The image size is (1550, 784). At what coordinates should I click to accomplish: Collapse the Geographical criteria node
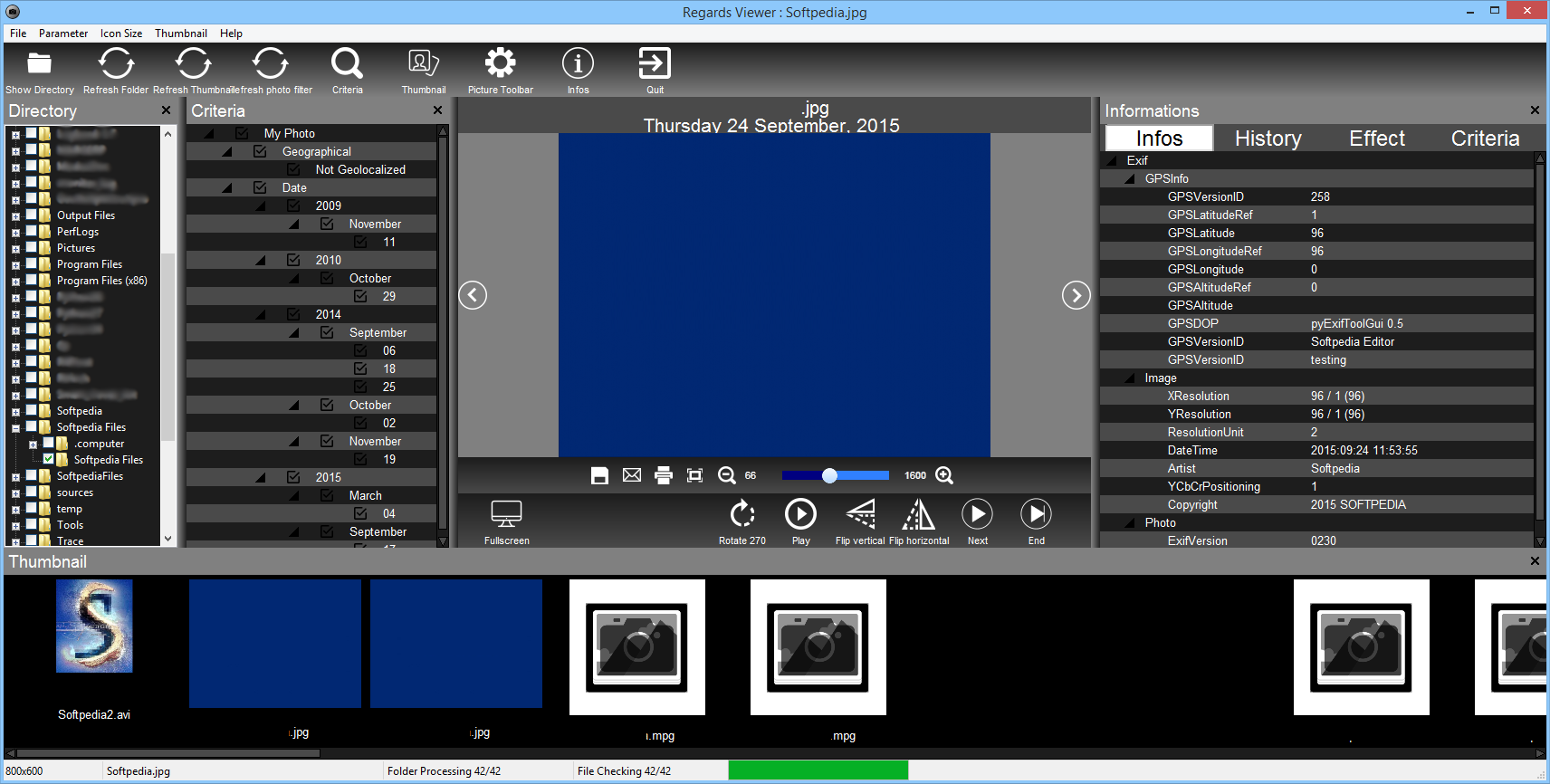pyautogui.click(x=227, y=151)
